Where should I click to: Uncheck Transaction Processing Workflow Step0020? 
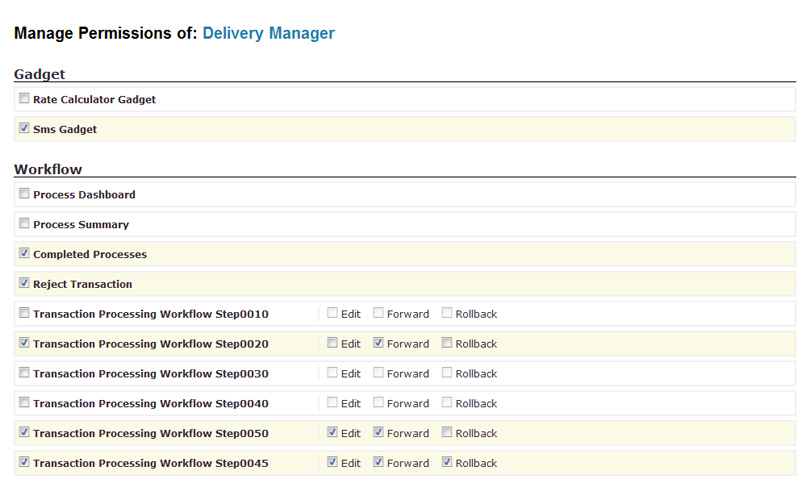[x=24, y=343]
